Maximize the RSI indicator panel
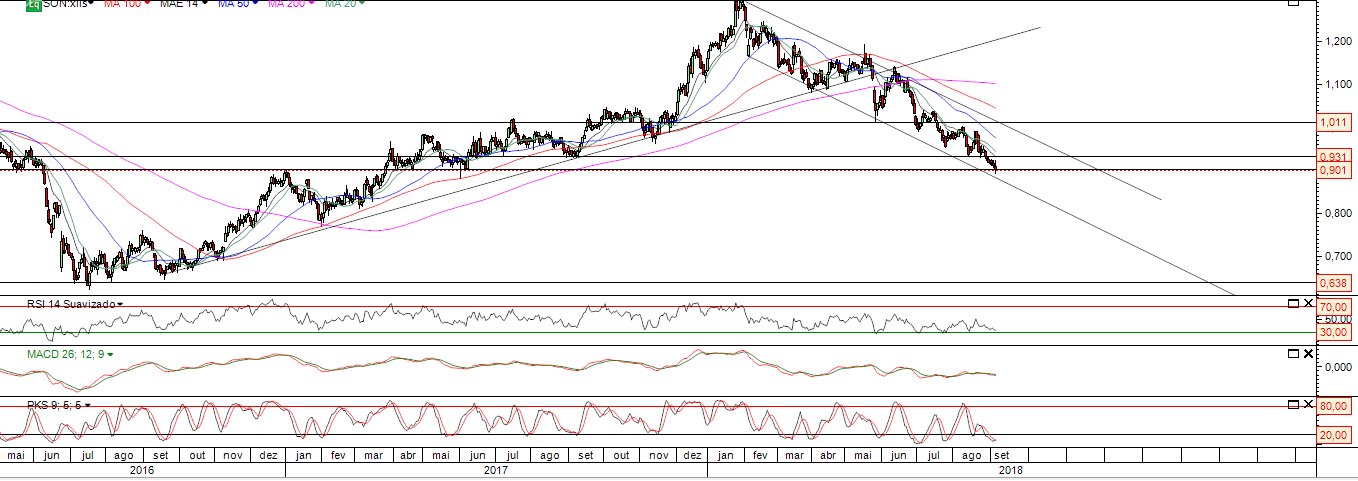1358x481 pixels. [1293, 303]
